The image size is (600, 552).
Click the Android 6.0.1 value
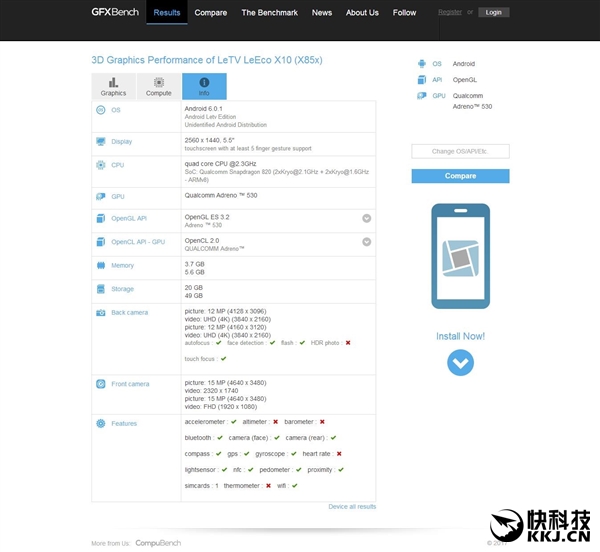click(204, 109)
